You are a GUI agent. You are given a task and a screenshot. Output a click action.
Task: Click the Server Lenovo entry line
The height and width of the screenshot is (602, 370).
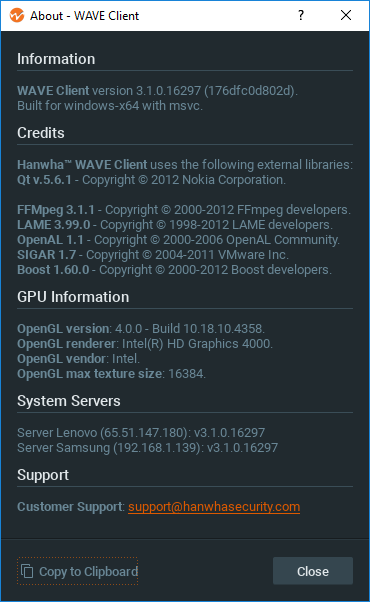coord(141,433)
